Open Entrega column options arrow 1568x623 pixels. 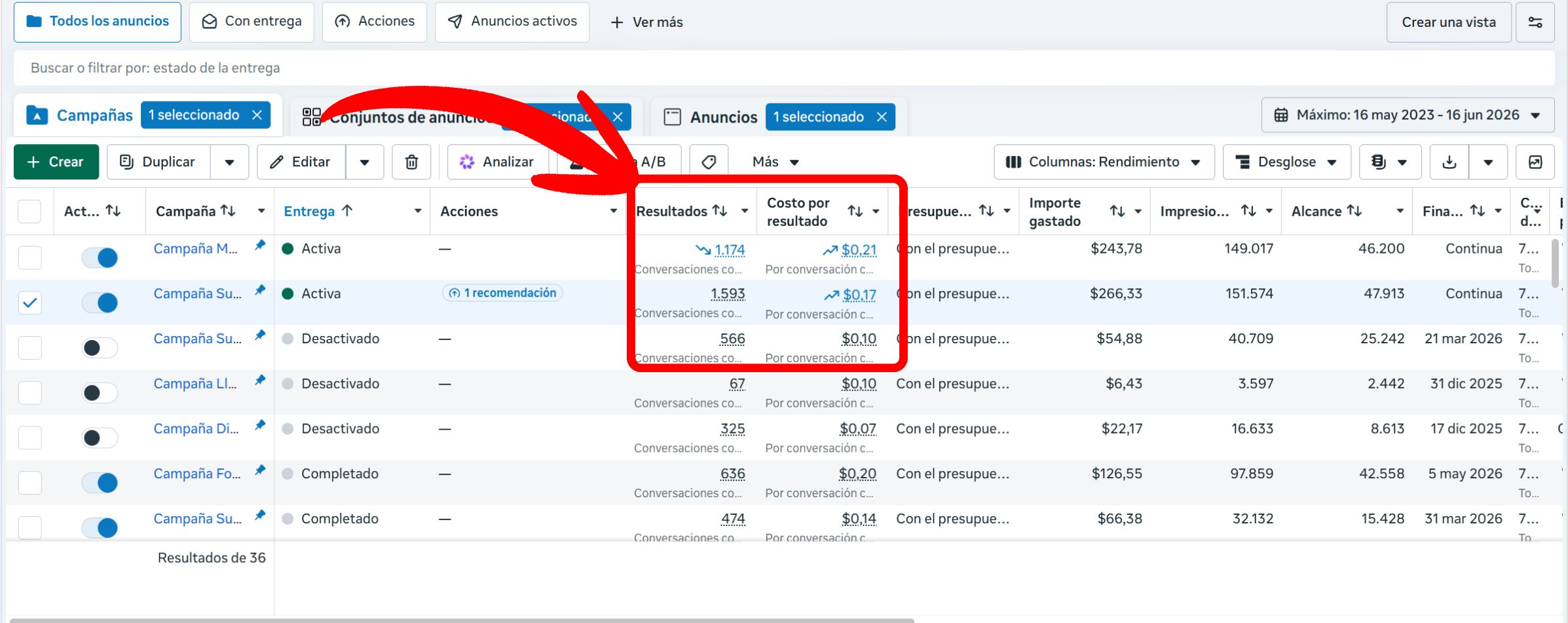click(x=418, y=211)
